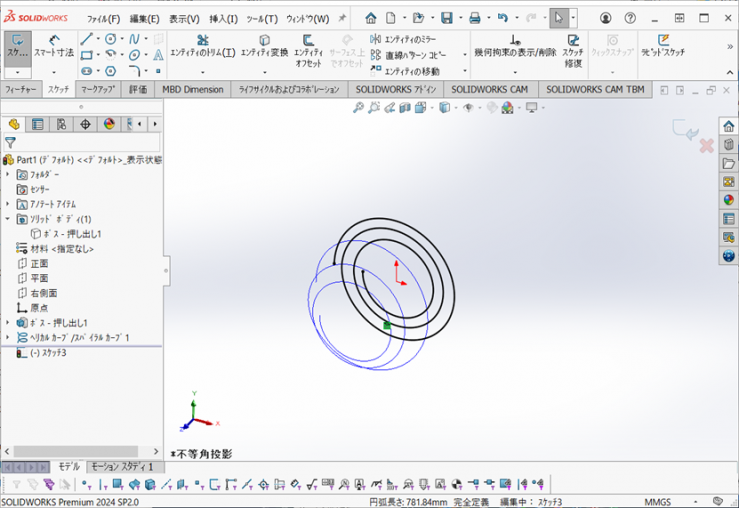
Task: Toggle display/delete geometric relations
Action: click(515, 46)
